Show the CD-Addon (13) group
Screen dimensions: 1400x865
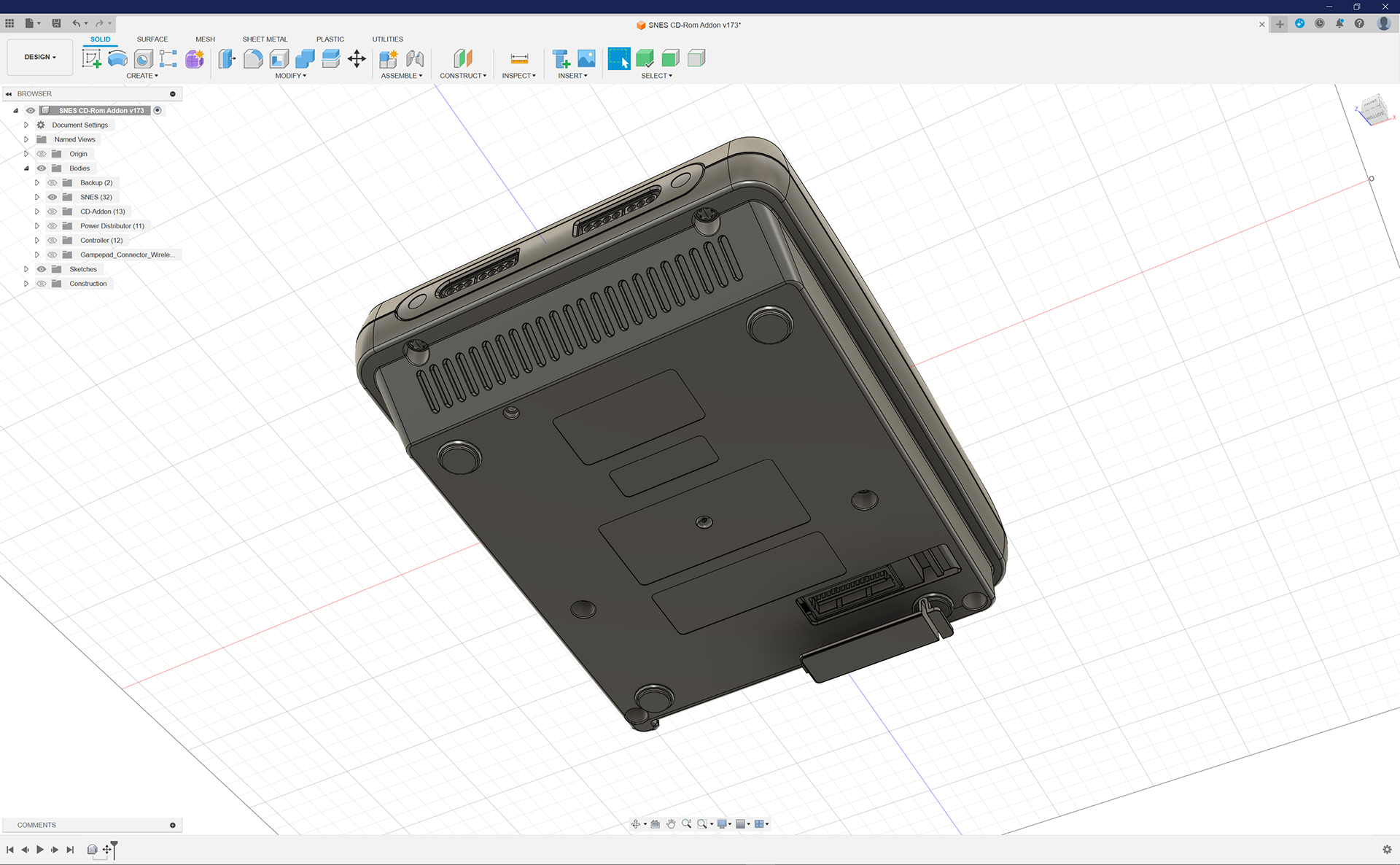[52, 212]
